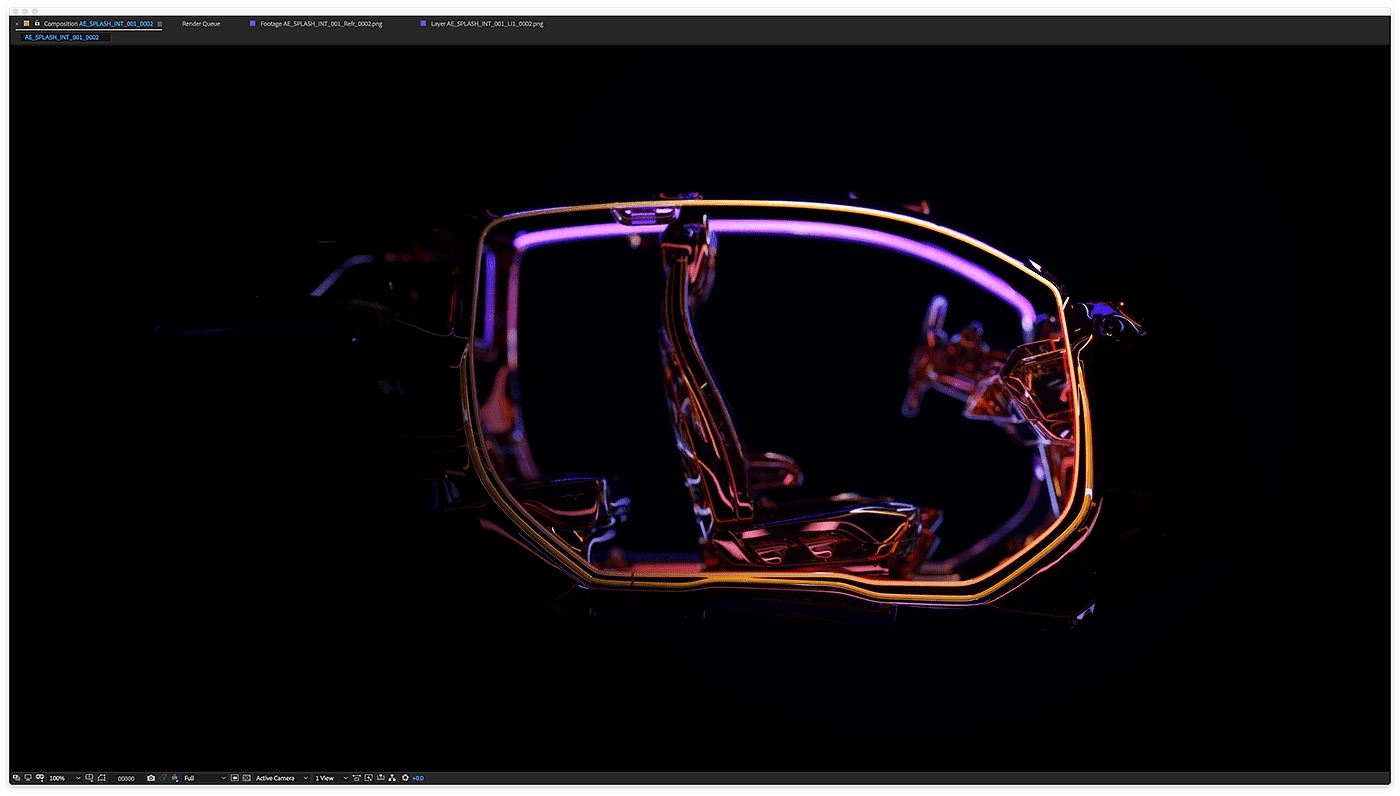Click the current time 00000 field
Image resolution: width=1400 pixels, height=796 pixels.
coord(126,778)
